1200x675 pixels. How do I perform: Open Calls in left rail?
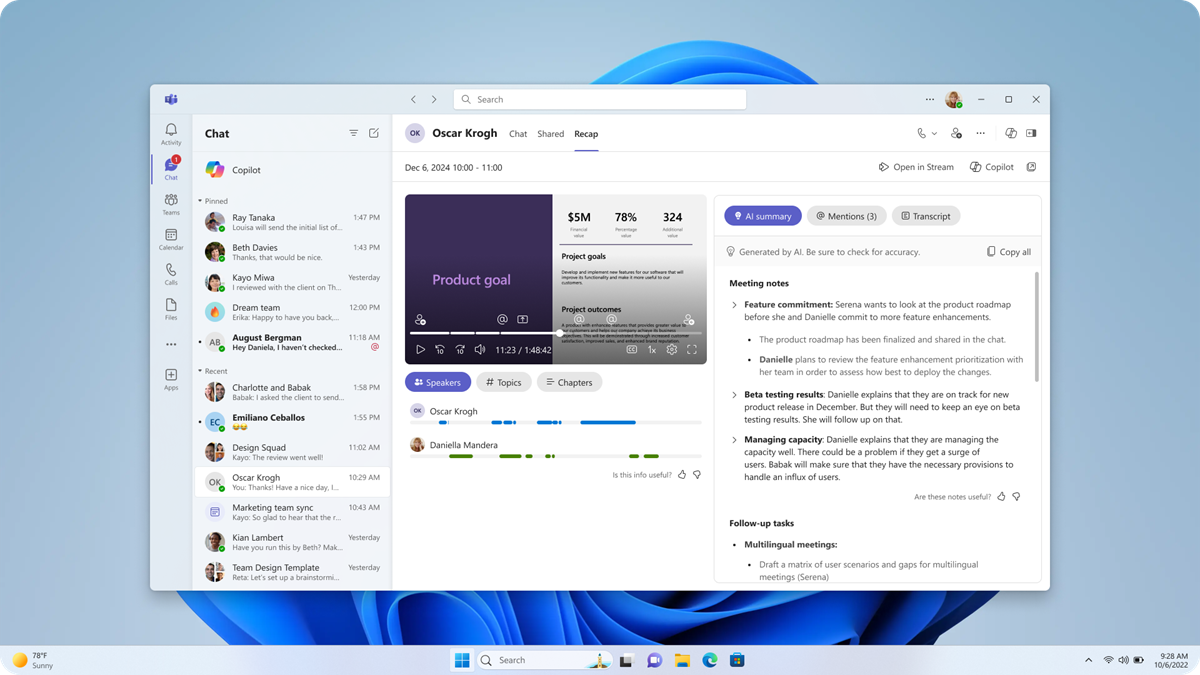point(171,274)
